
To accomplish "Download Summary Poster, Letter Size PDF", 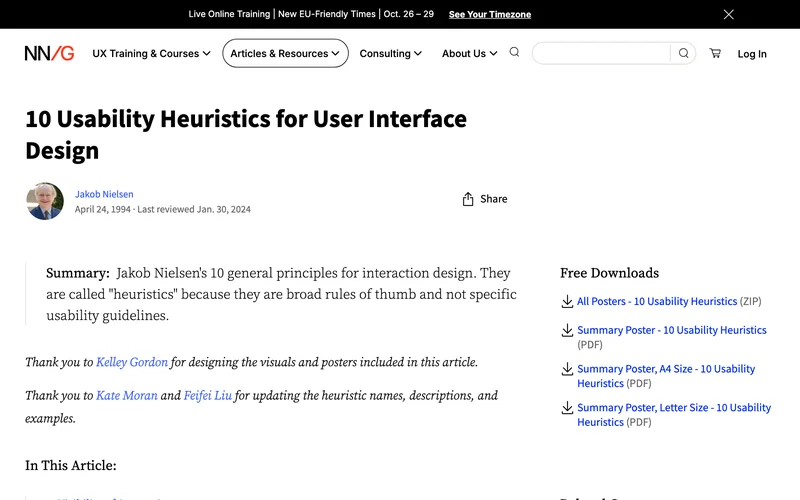I will tap(674, 415).
